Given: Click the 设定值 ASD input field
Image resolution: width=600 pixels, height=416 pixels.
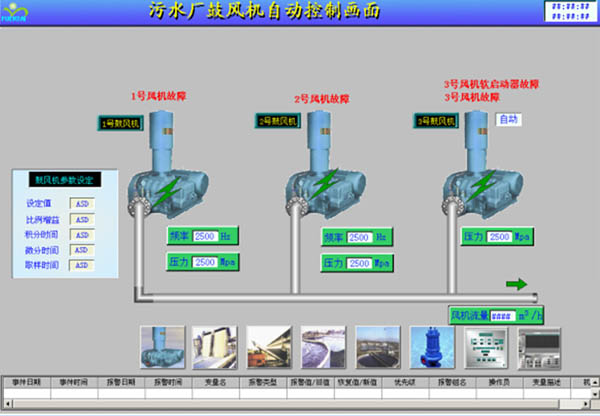Looking at the screenshot, I should 82,203.
